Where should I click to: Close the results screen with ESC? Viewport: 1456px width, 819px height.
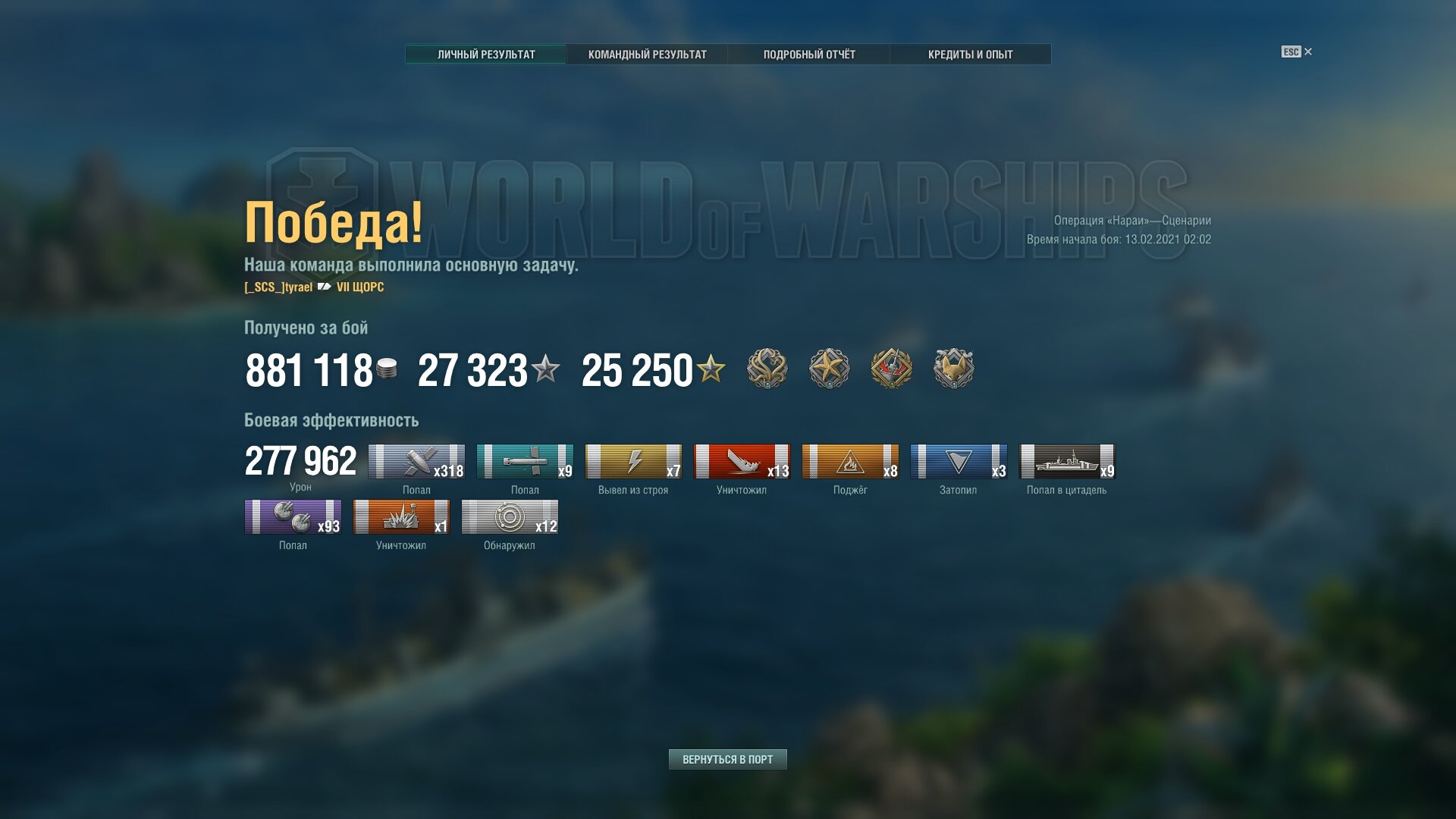[x=1297, y=52]
